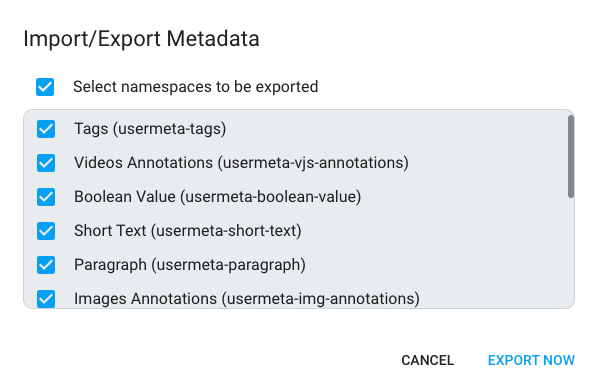Screen dimensions: 598x384
Task: Click the Select namespaces to be exported label
Action: [x=196, y=87]
